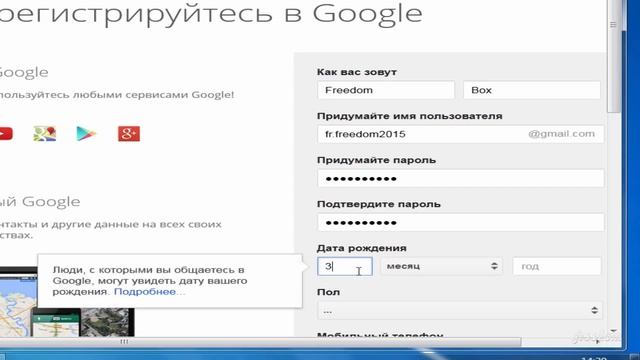Open the month dropdown under Дата рождения
Viewport: 640px width, 360px height.
point(441,266)
